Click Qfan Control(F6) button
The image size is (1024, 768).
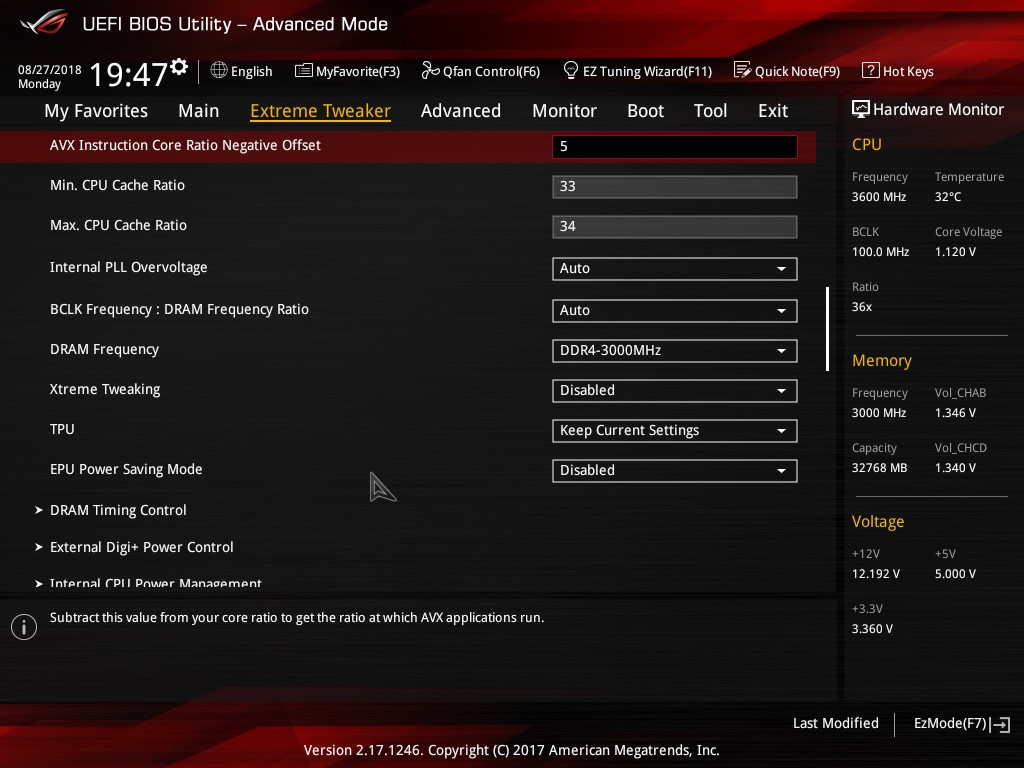coord(481,71)
